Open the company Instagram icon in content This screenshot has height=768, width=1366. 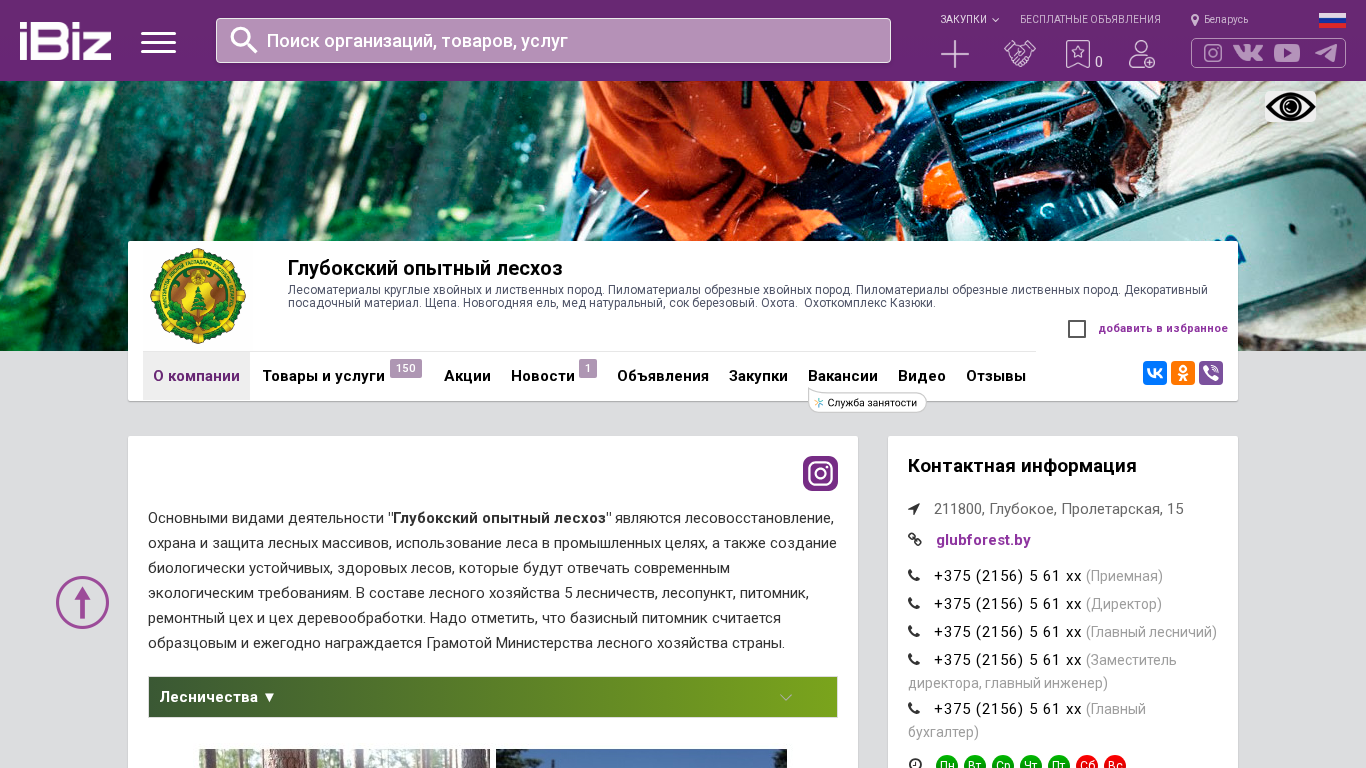[x=820, y=473]
